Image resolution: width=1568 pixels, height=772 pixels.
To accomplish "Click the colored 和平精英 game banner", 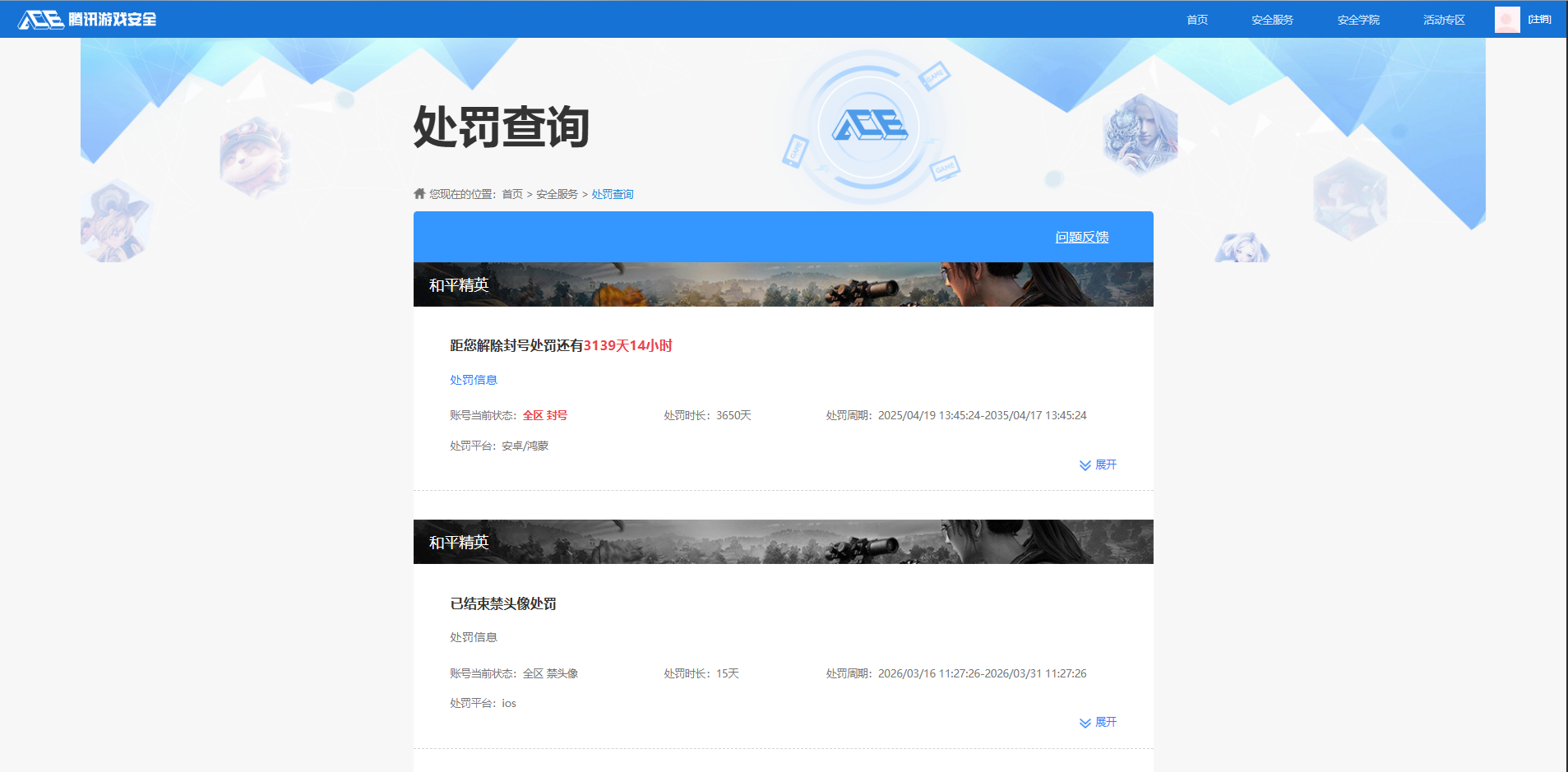I will coord(783,284).
